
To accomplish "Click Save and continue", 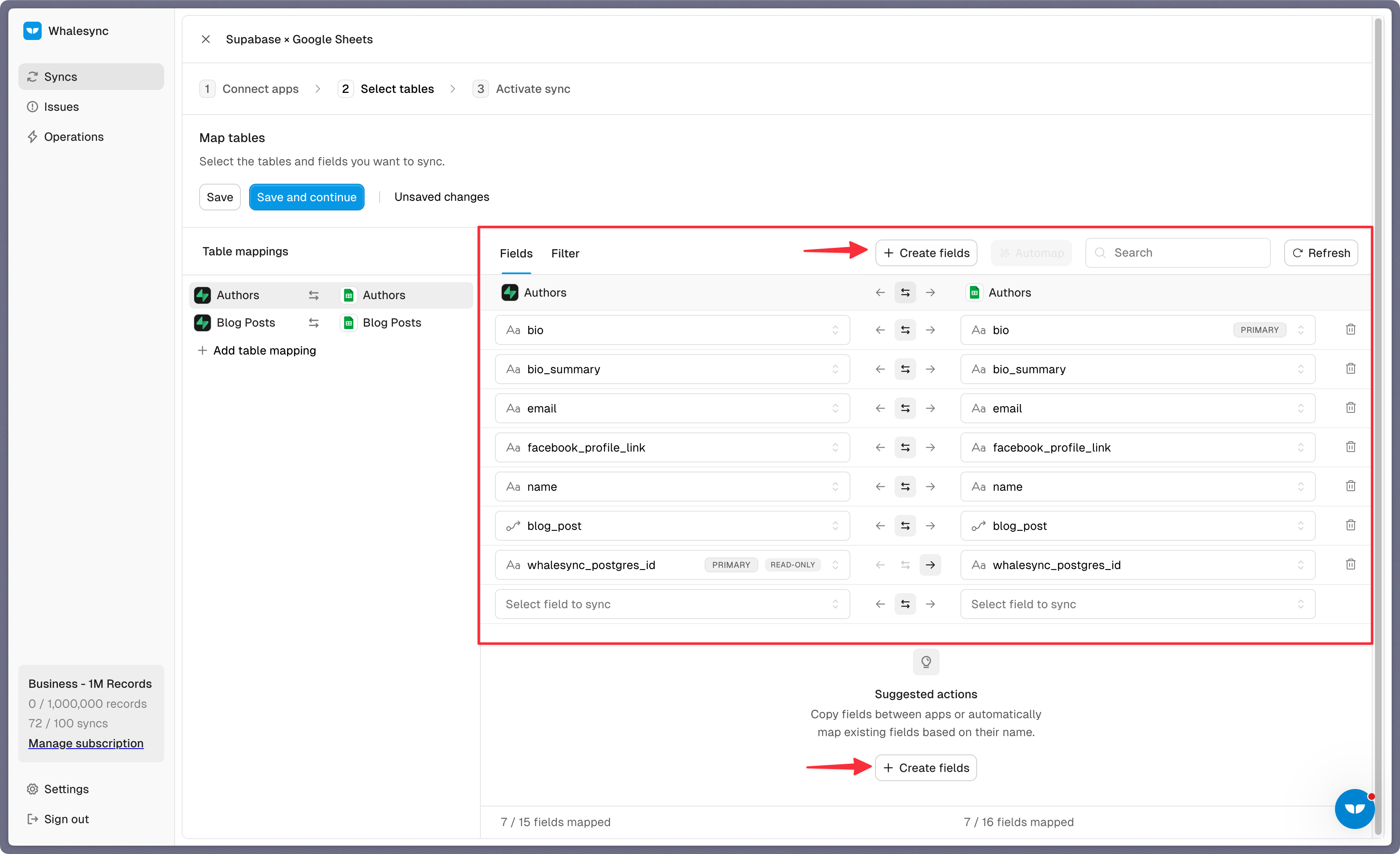I will point(306,197).
